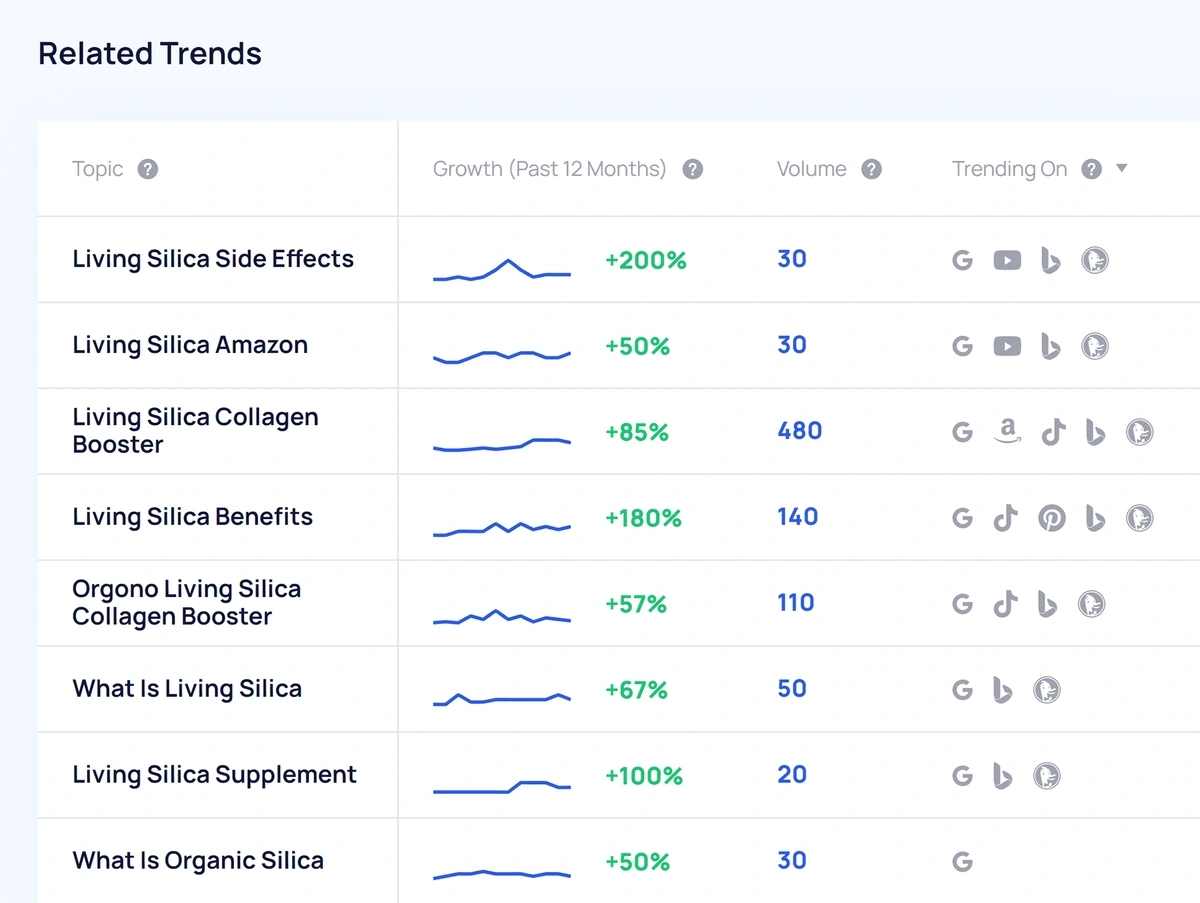Click the Growth (Past 12 Months) column header

click(549, 169)
